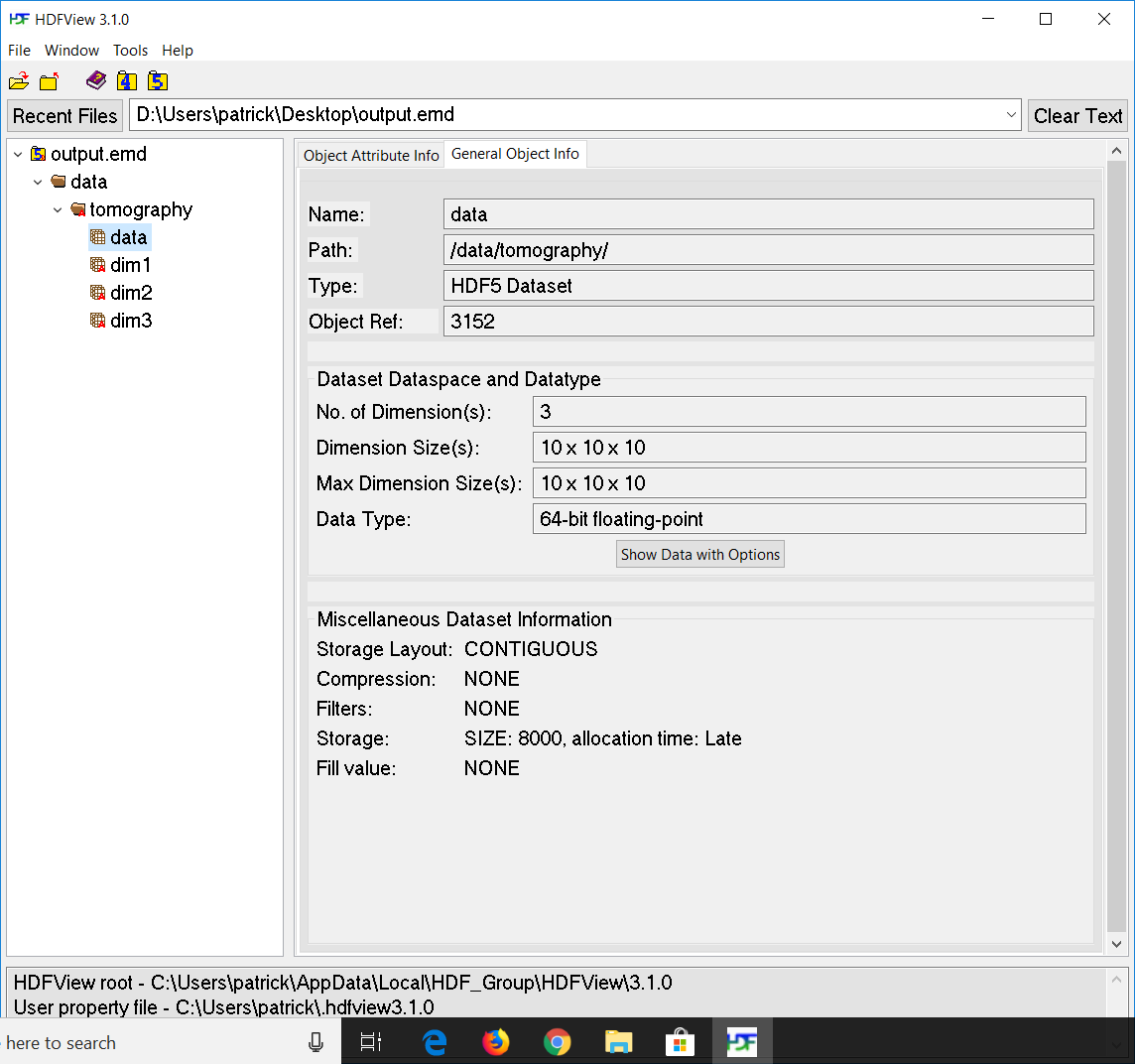Collapse the tomography group in the tree
The image size is (1135, 1064).
(57, 209)
